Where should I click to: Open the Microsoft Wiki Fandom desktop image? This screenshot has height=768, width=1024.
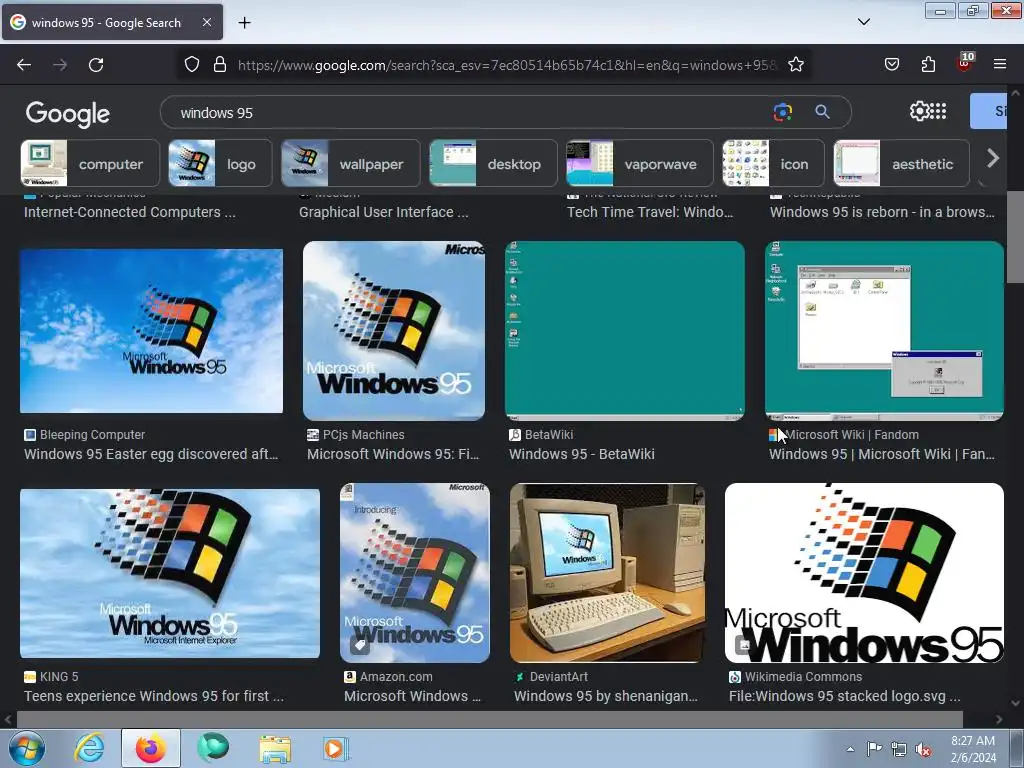(884, 331)
